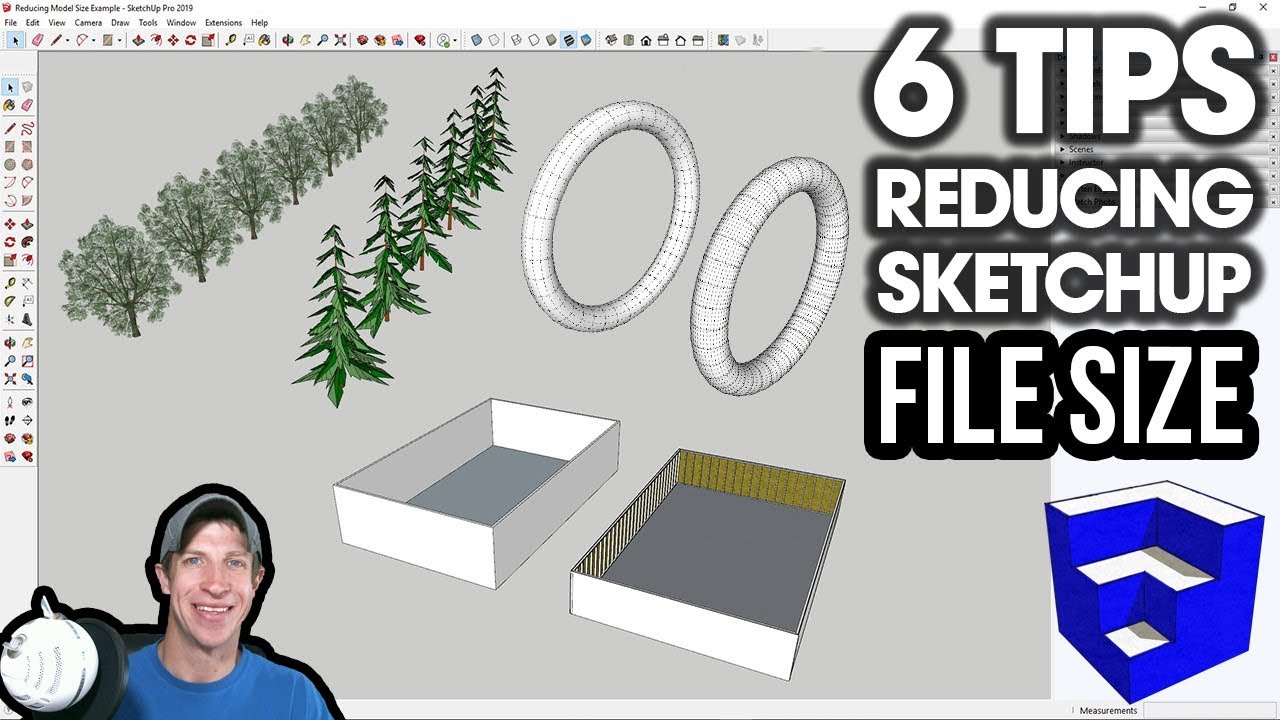
Task: Open the Draw menu
Action: (120, 22)
